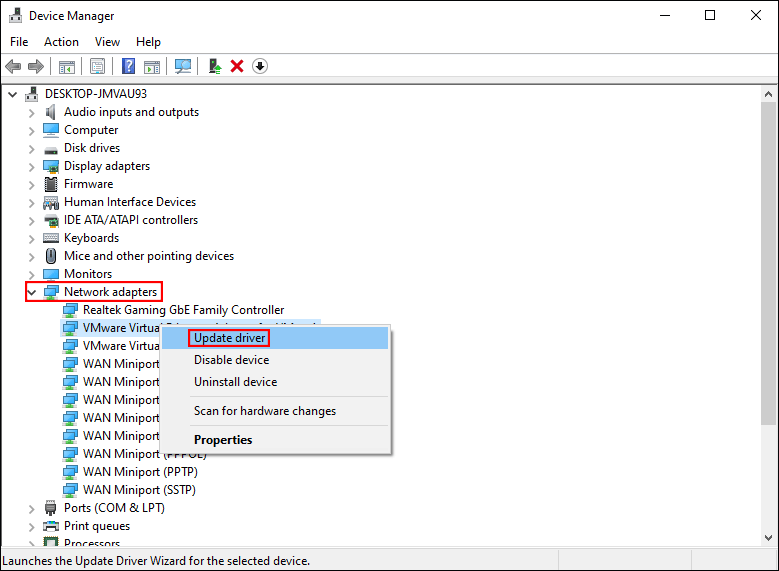This screenshot has height=571, width=779.
Task: Click the Firmware chip icon
Action: pos(51,184)
